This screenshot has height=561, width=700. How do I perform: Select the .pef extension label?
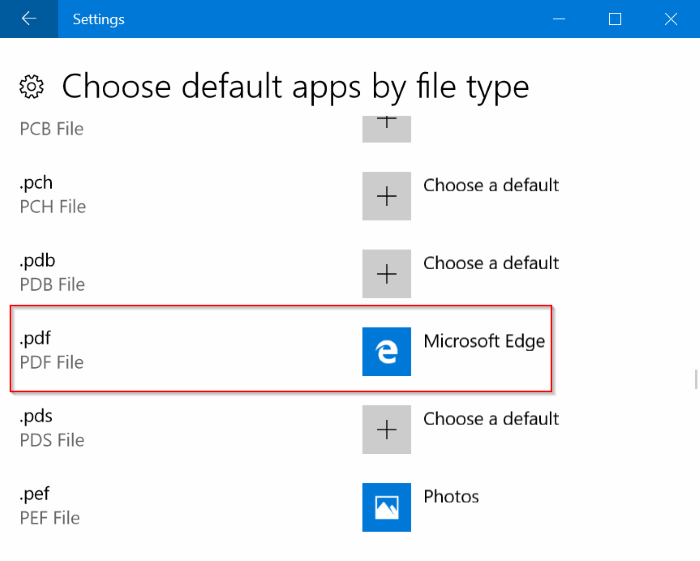pos(35,494)
